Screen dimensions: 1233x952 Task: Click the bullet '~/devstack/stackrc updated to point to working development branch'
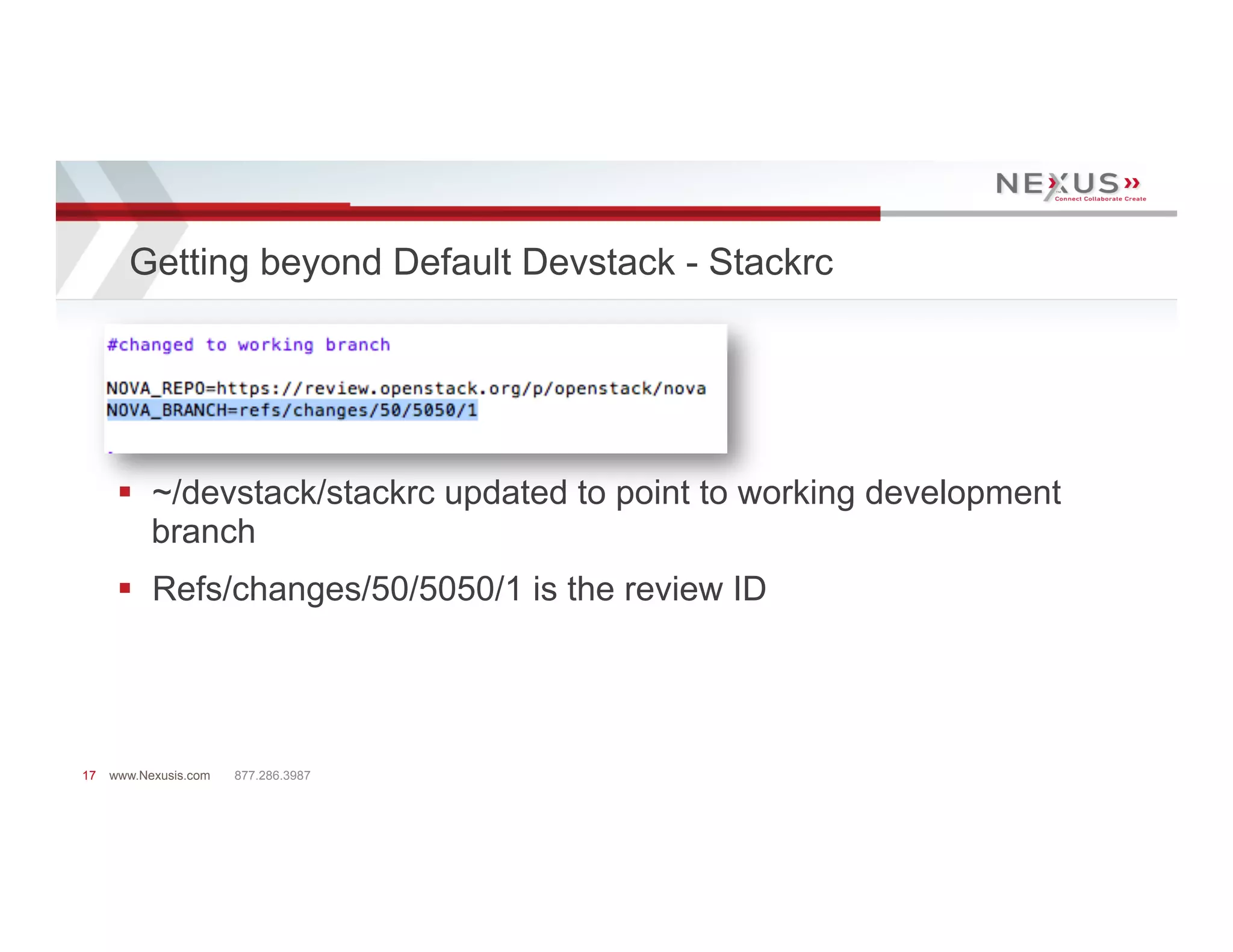[606, 512]
